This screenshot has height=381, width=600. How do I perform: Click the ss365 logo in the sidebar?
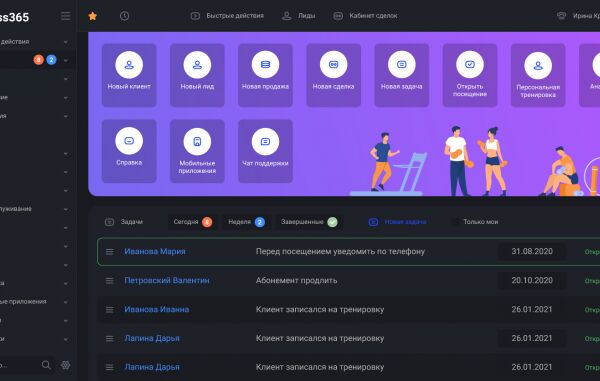(15, 17)
